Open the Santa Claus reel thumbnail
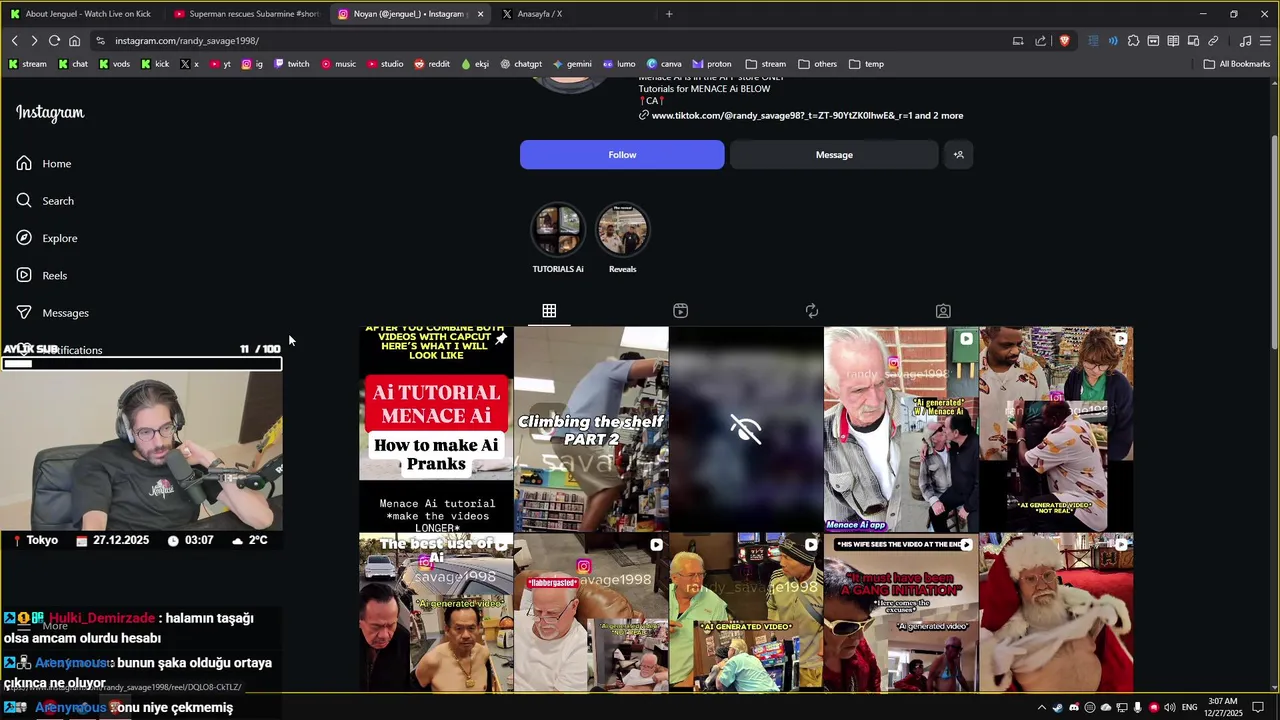Viewport: 1280px width, 720px height. pos(1056,612)
